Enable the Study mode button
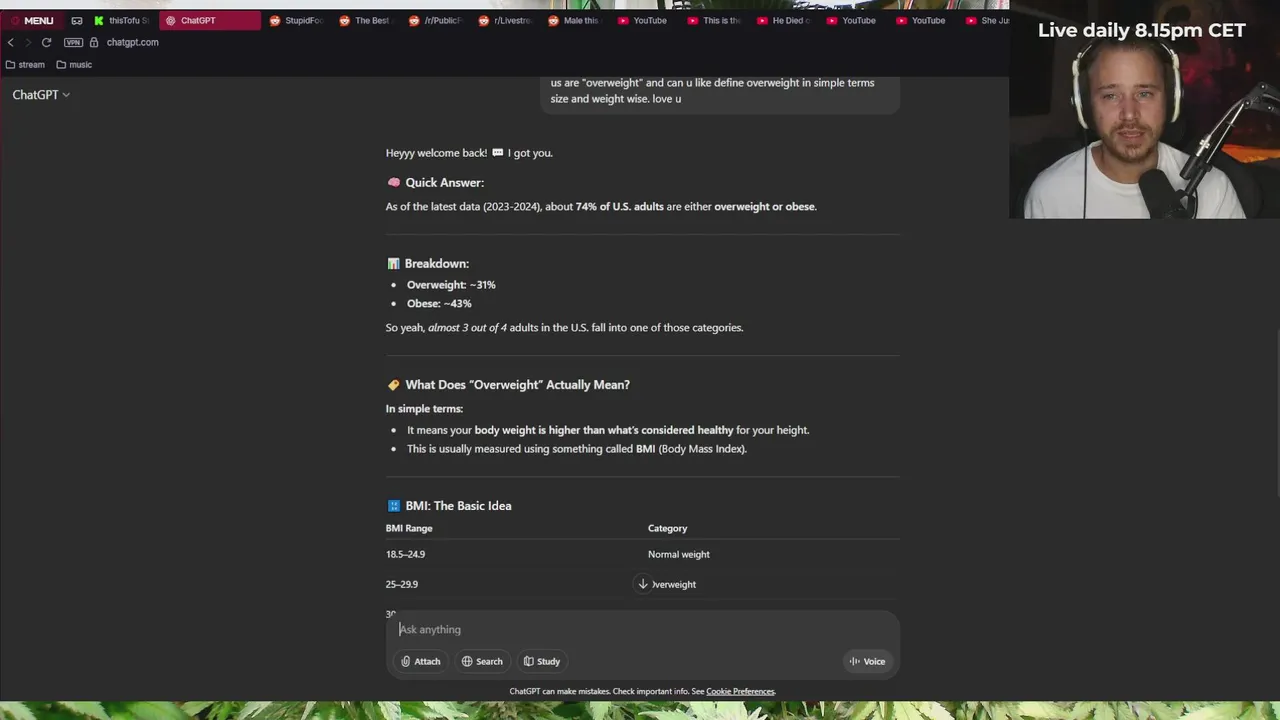The image size is (1280, 720). pyautogui.click(x=542, y=661)
